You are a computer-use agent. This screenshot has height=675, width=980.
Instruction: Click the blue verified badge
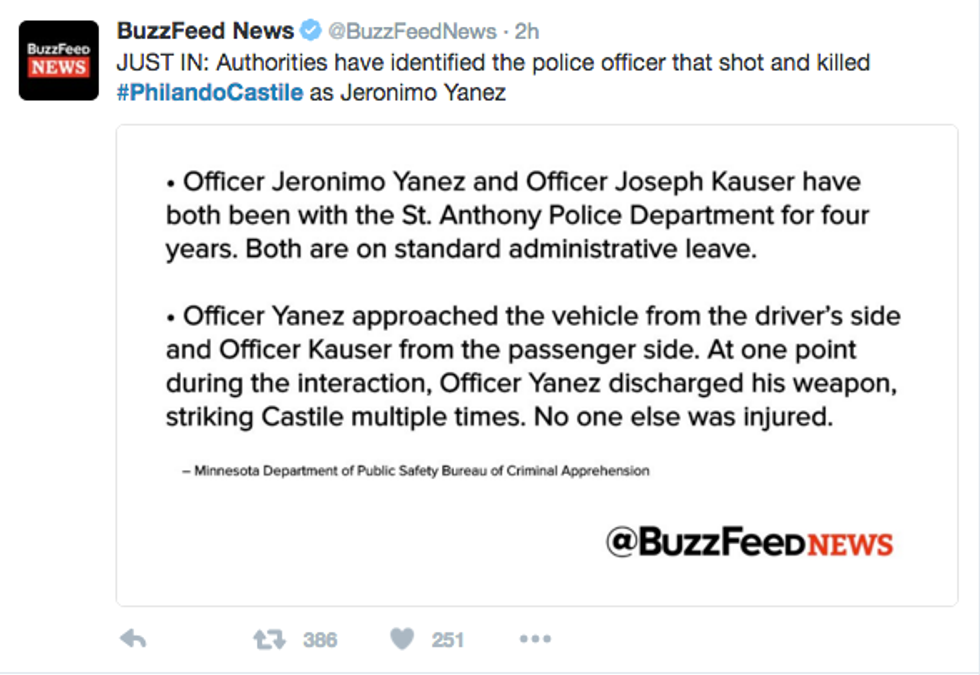click(311, 31)
